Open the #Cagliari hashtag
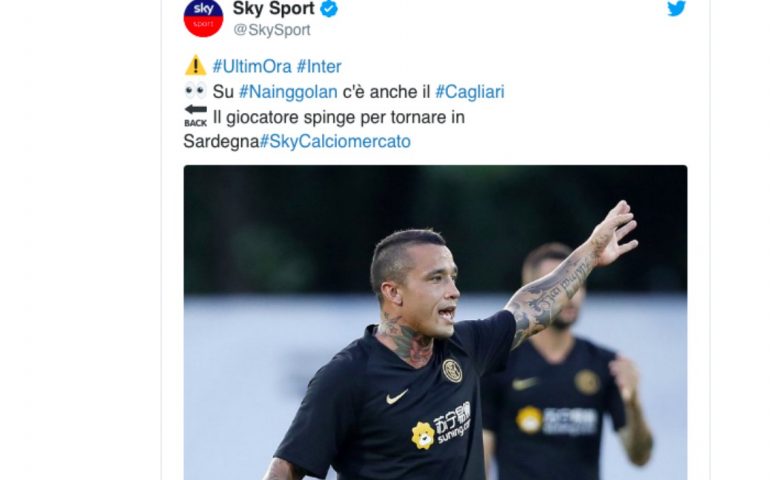Viewport: 770px width, 480px height. coord(469,92)
